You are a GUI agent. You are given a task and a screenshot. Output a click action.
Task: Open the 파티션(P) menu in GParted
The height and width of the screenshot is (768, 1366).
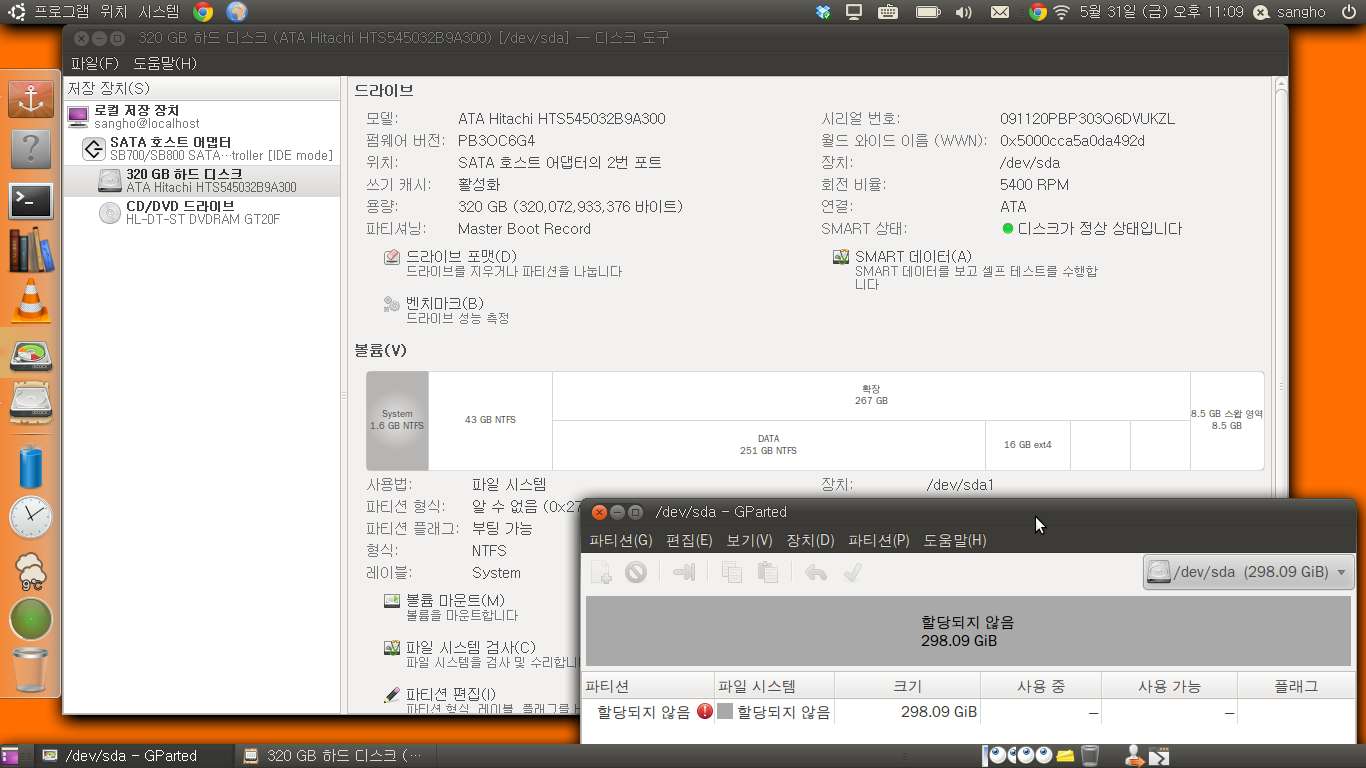[x=879, y=540]
